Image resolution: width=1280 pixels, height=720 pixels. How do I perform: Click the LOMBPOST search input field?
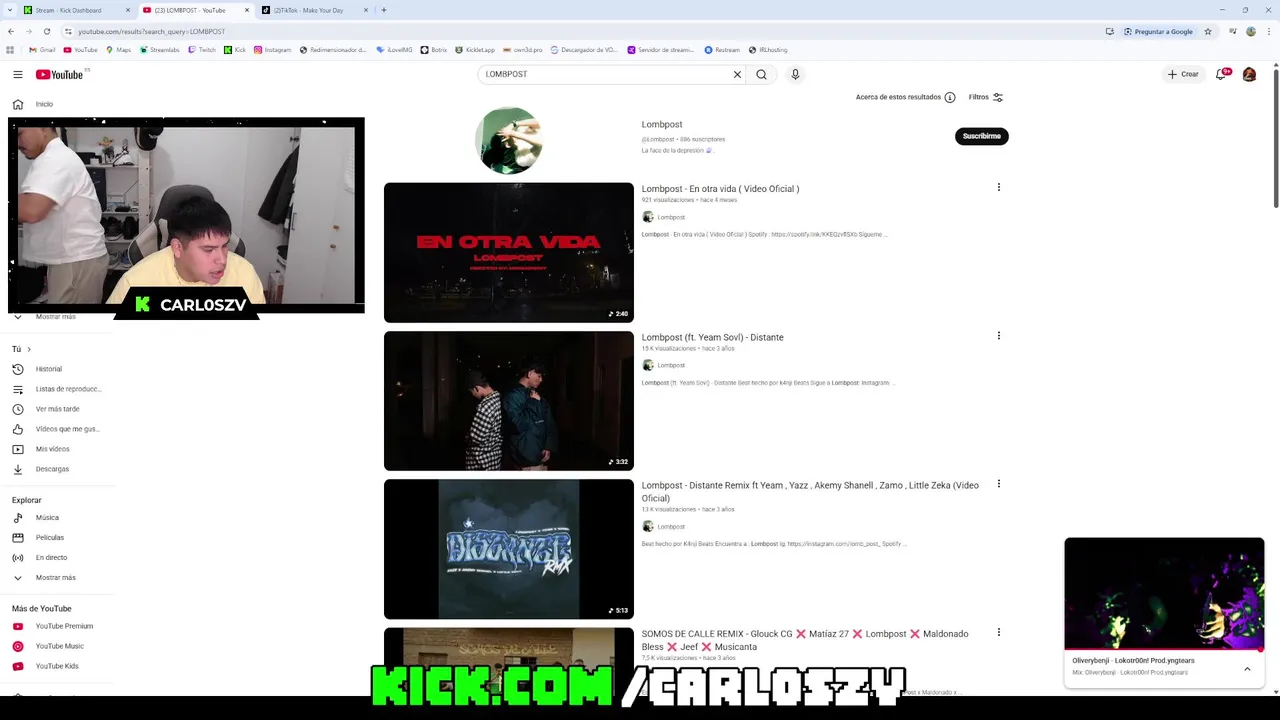607,74
